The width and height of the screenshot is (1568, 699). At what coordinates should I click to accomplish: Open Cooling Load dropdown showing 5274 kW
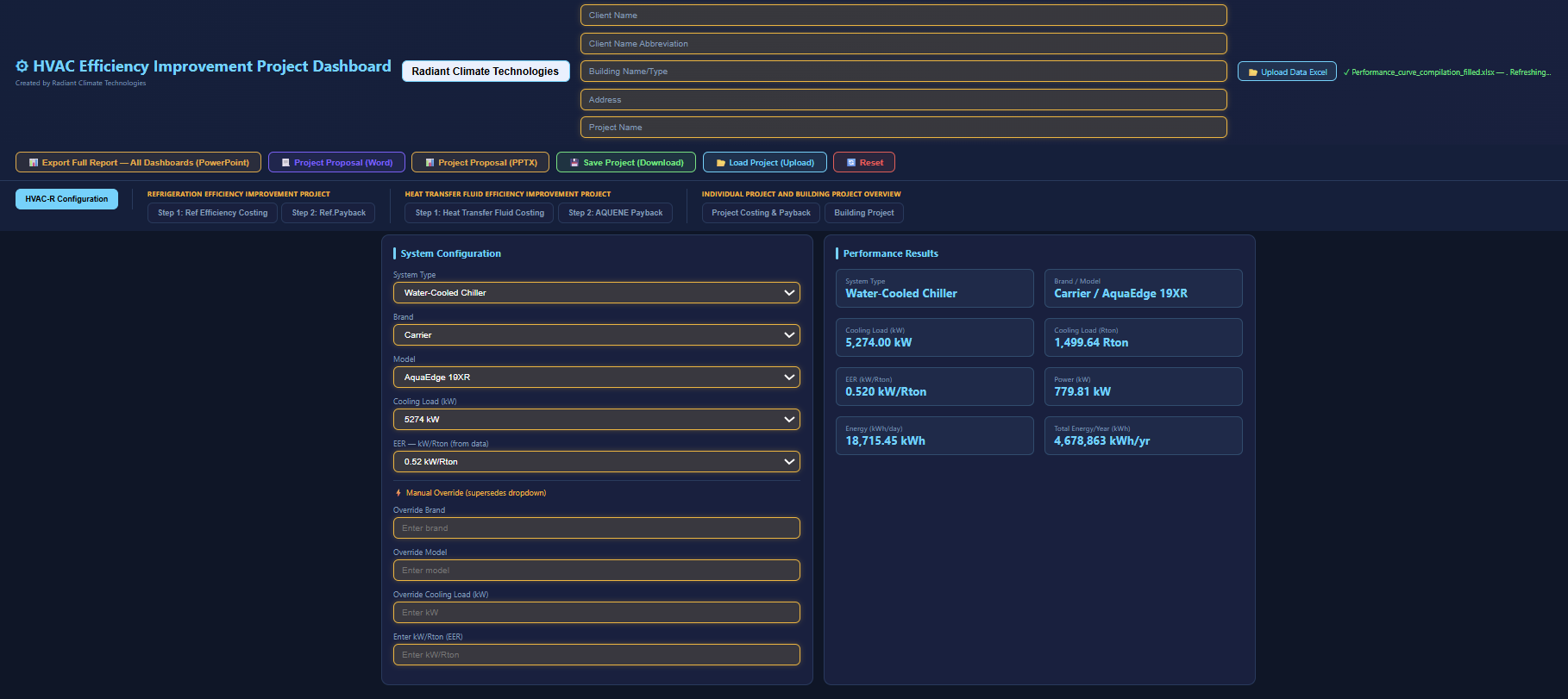click(597, 420)
